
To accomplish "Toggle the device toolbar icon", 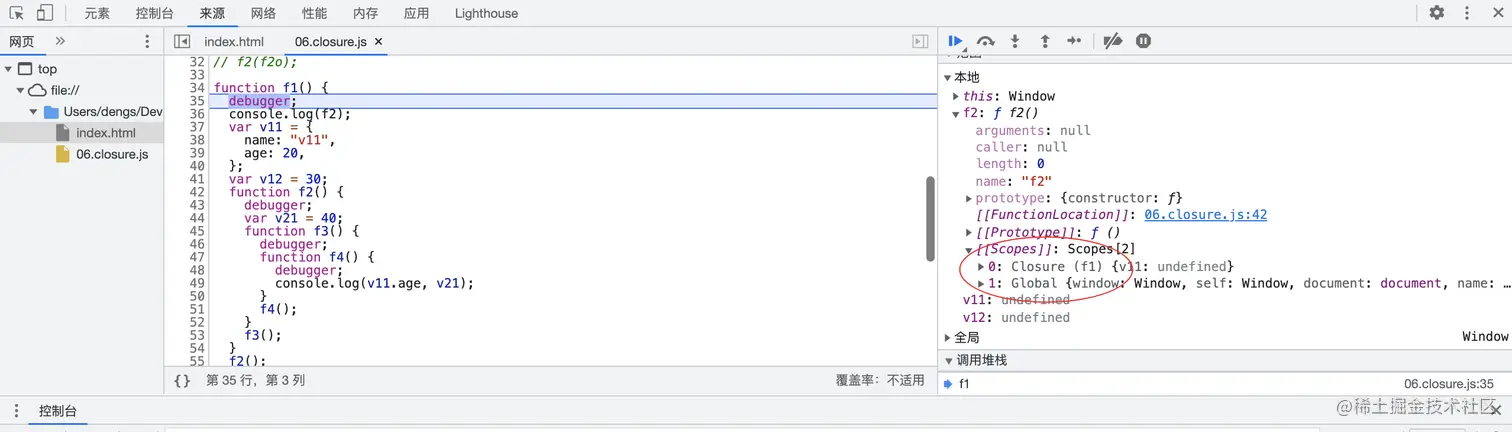I will pos(45,13).
